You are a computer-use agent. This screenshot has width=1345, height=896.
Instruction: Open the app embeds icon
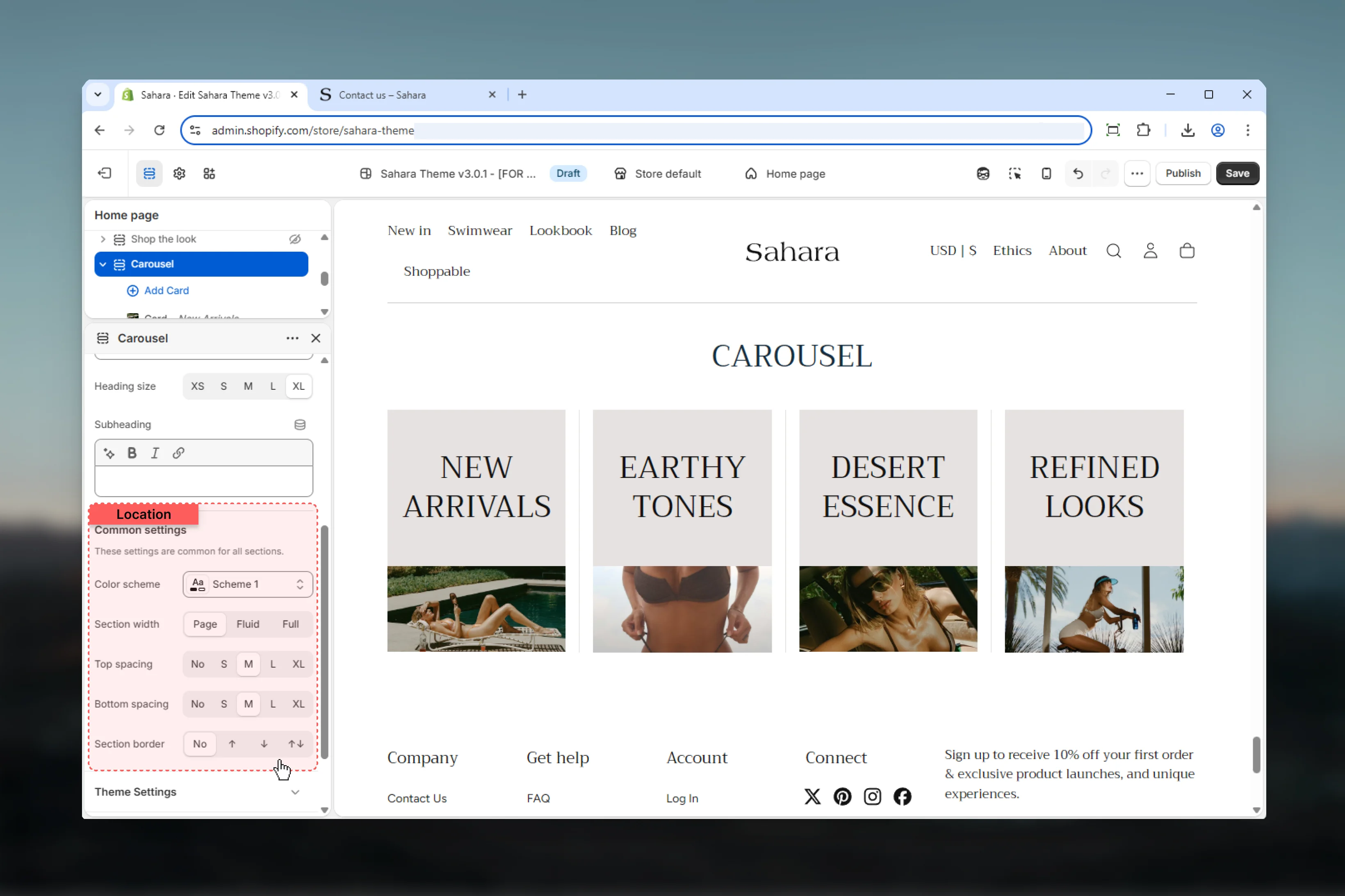click(x=209, y=173)
